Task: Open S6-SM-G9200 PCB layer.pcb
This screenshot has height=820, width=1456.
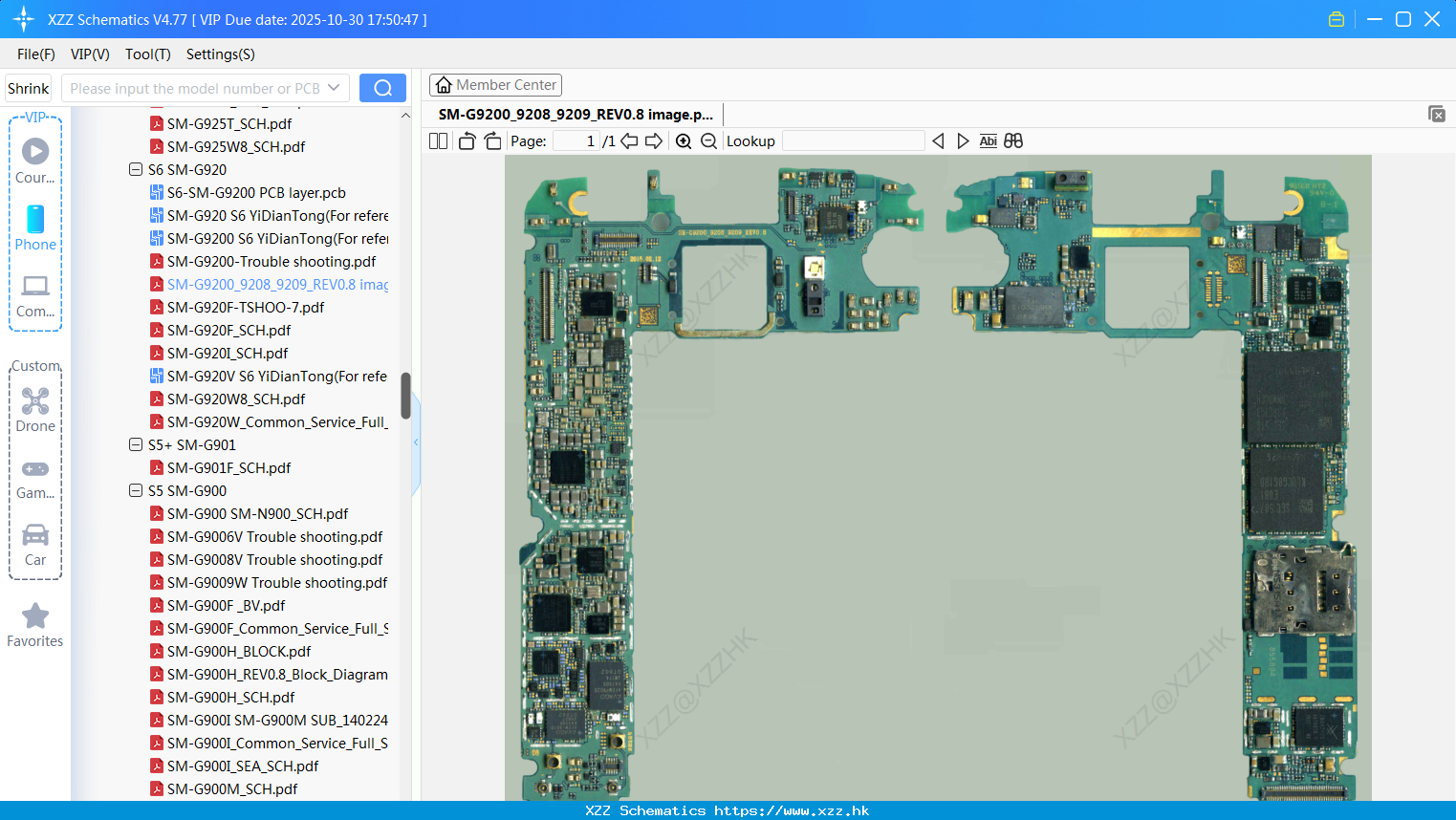Action: [x=256, y=192]
